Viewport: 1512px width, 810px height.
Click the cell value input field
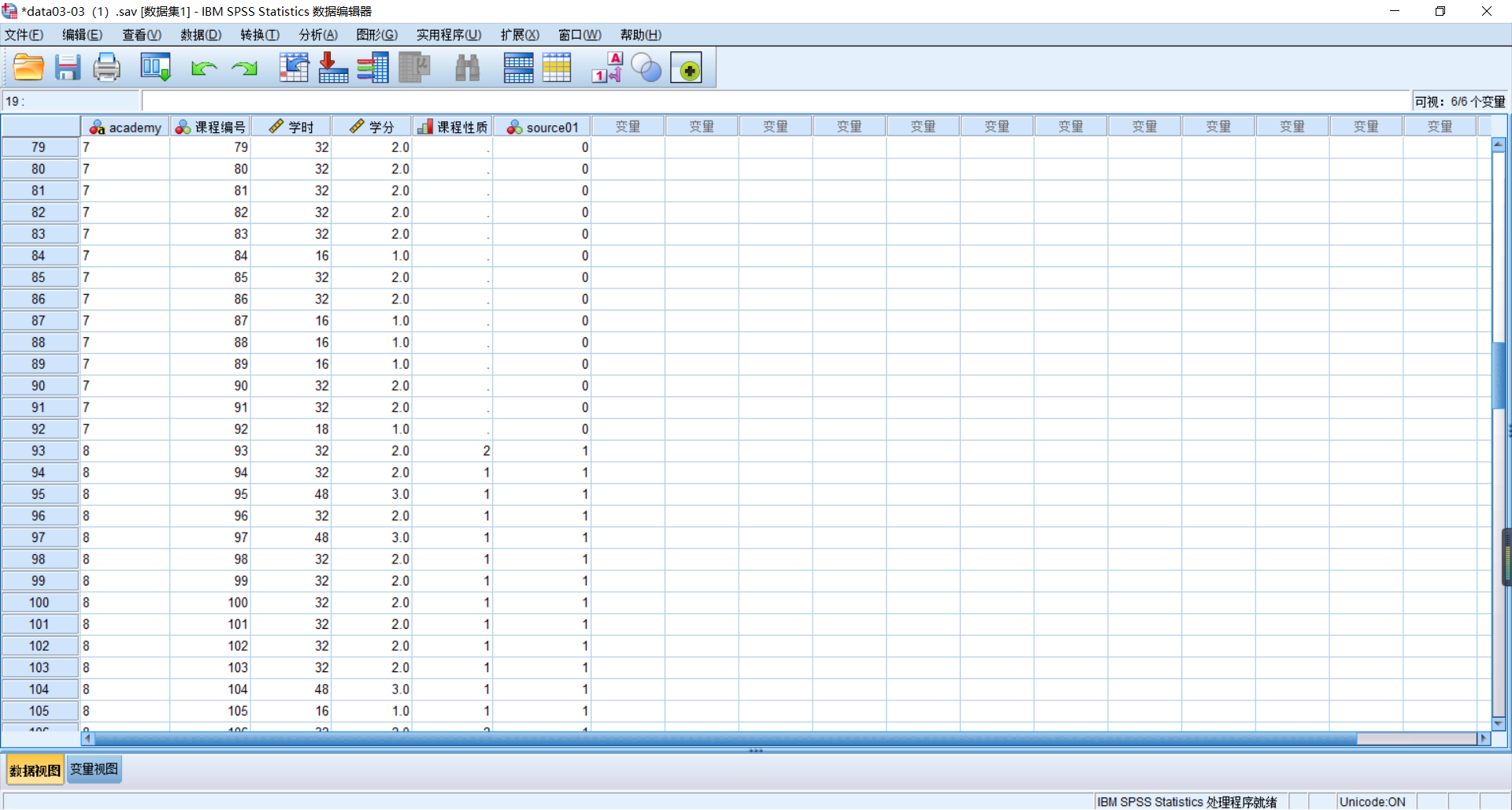776,101
